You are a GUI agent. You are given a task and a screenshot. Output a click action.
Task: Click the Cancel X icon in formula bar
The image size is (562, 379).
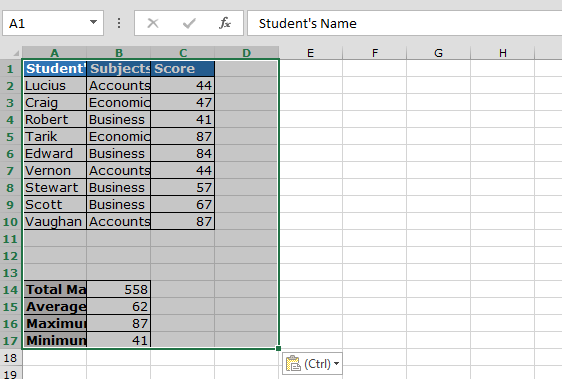pos(153,23)
